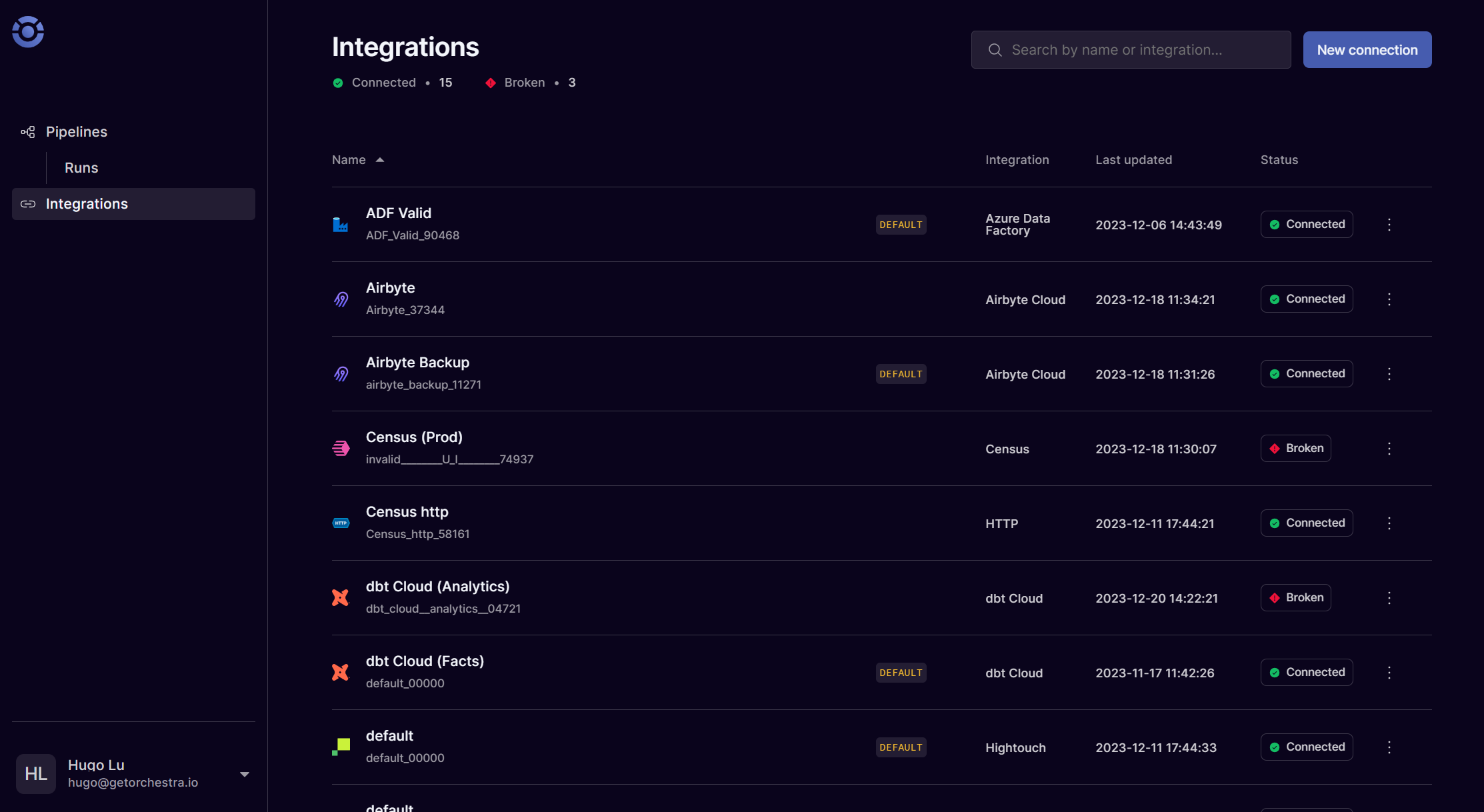Open the kebab menu for ADF Valid

coord(1389,224)
